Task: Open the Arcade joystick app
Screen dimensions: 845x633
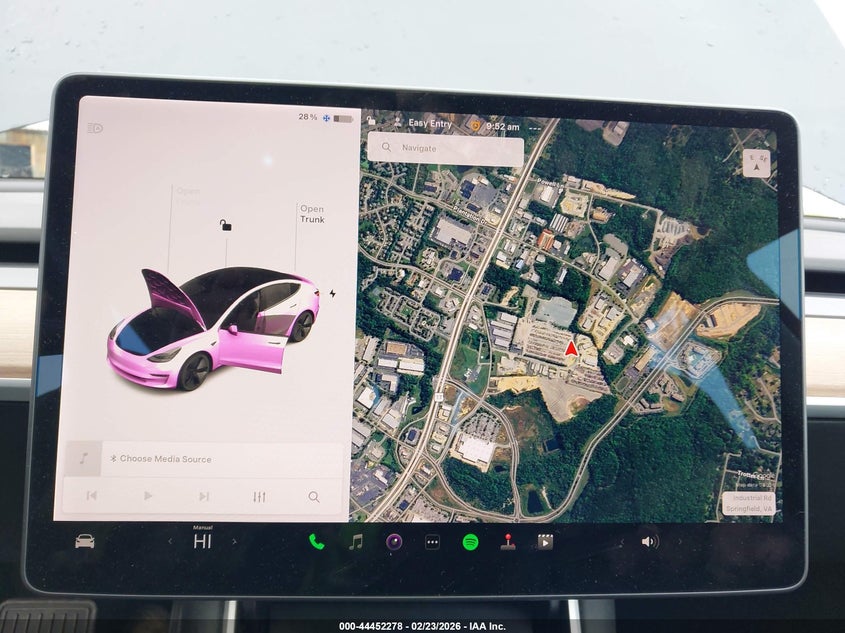Action: (508, 542)
